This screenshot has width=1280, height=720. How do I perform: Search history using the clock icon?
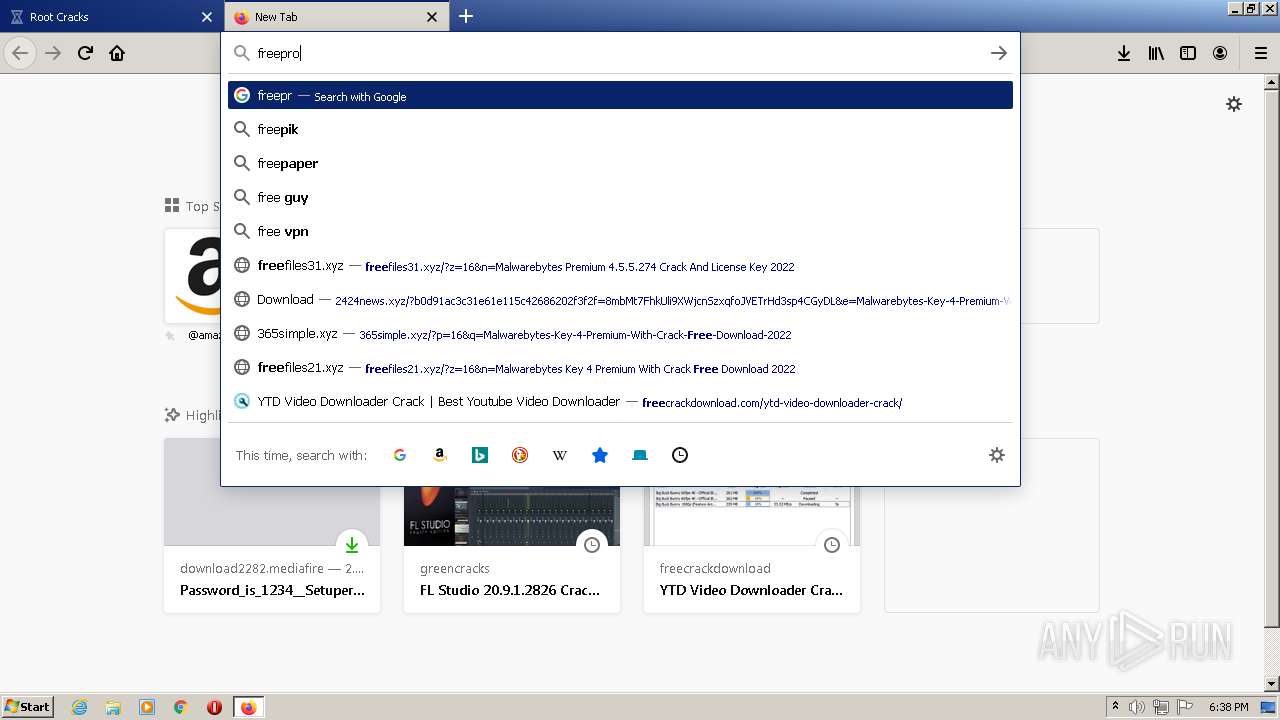680,455
